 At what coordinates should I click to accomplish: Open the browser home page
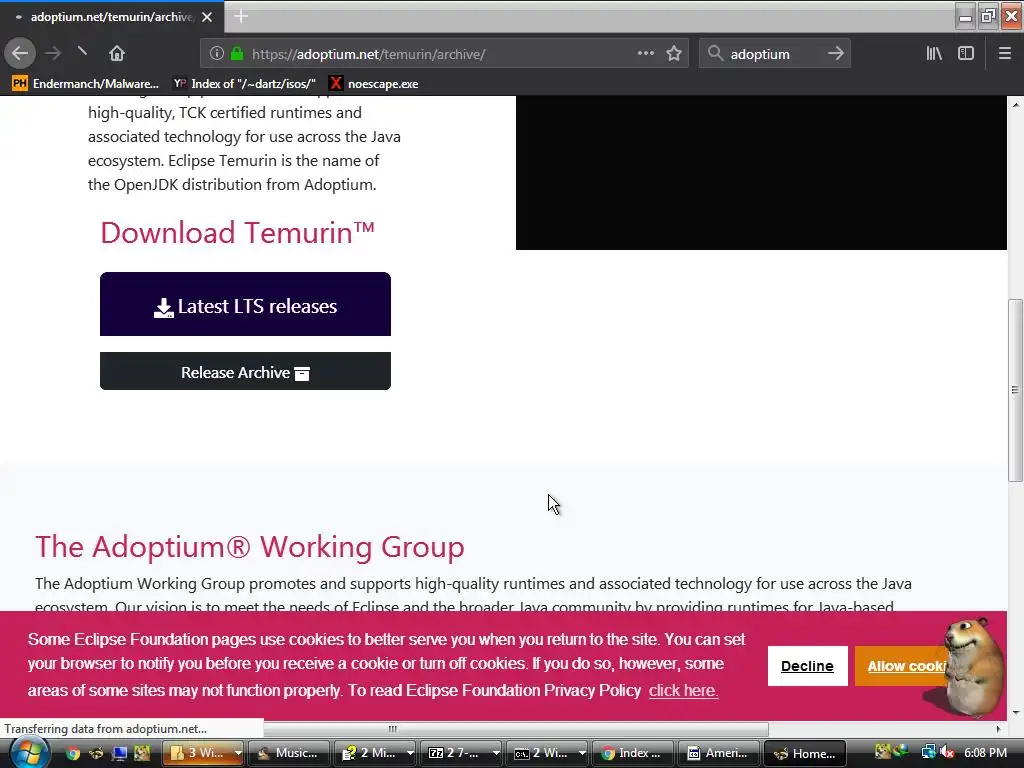click(x=116, y=53)
